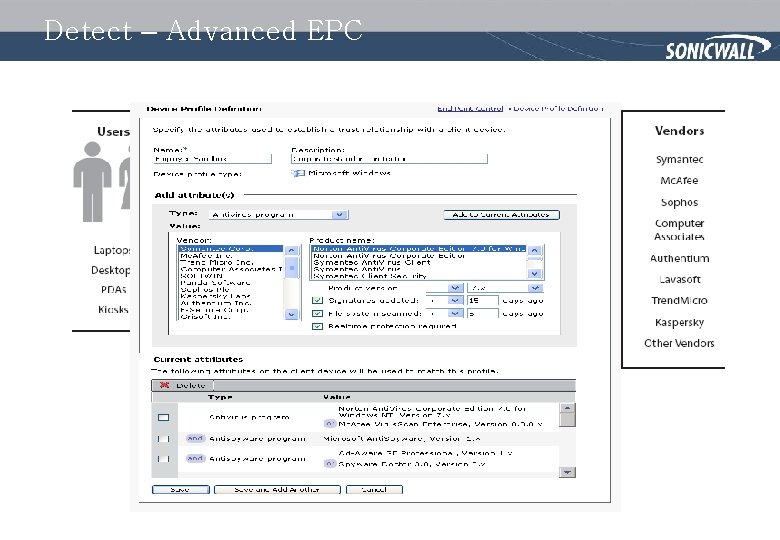Click the Save button
This screenshot has height=540, width=780.
(x=181, y=490)
